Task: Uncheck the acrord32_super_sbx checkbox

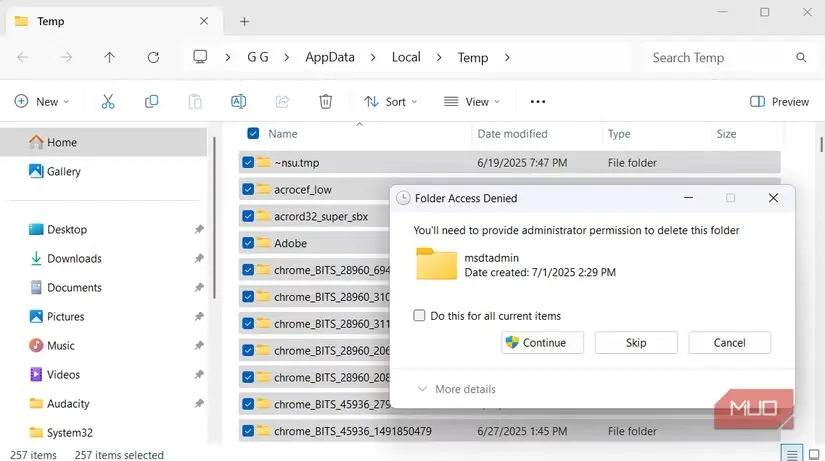Action: [248, 216]
